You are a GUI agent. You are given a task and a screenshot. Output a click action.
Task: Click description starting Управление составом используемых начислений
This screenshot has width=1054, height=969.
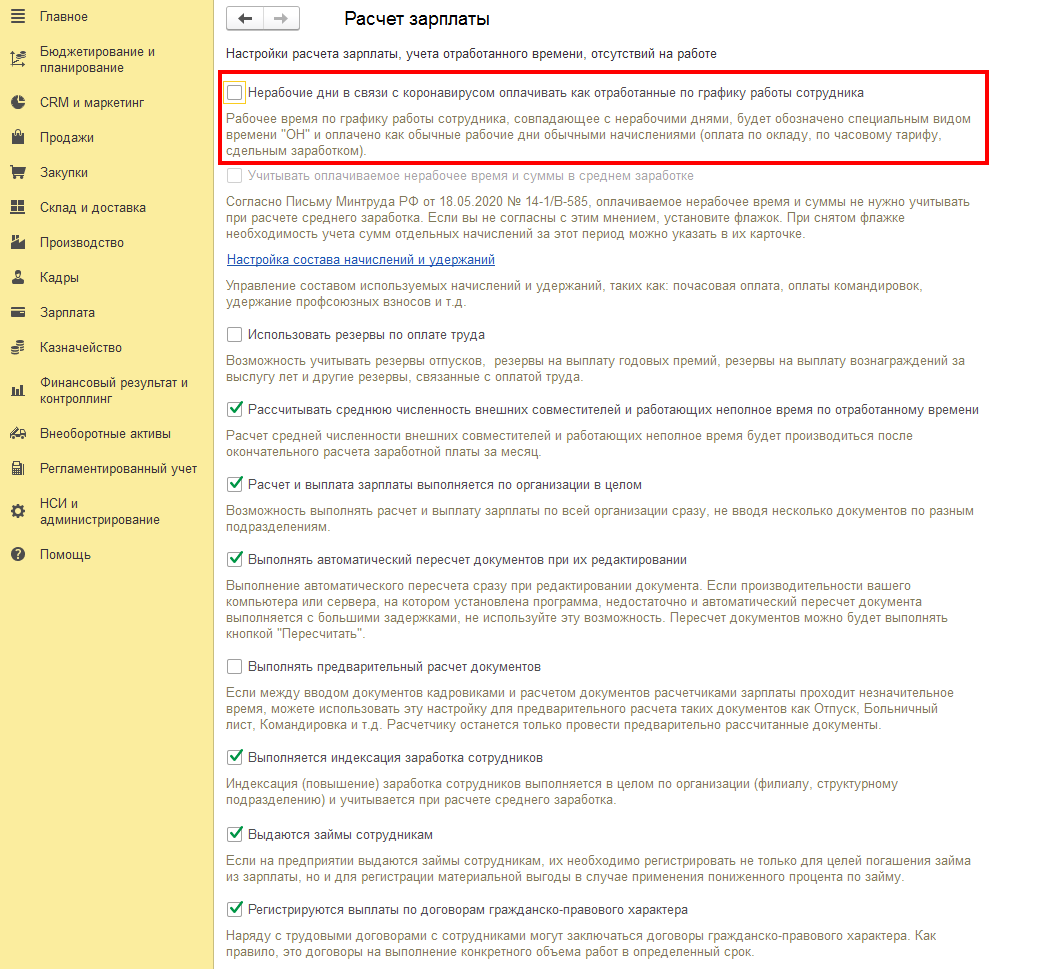click(574, 294)
